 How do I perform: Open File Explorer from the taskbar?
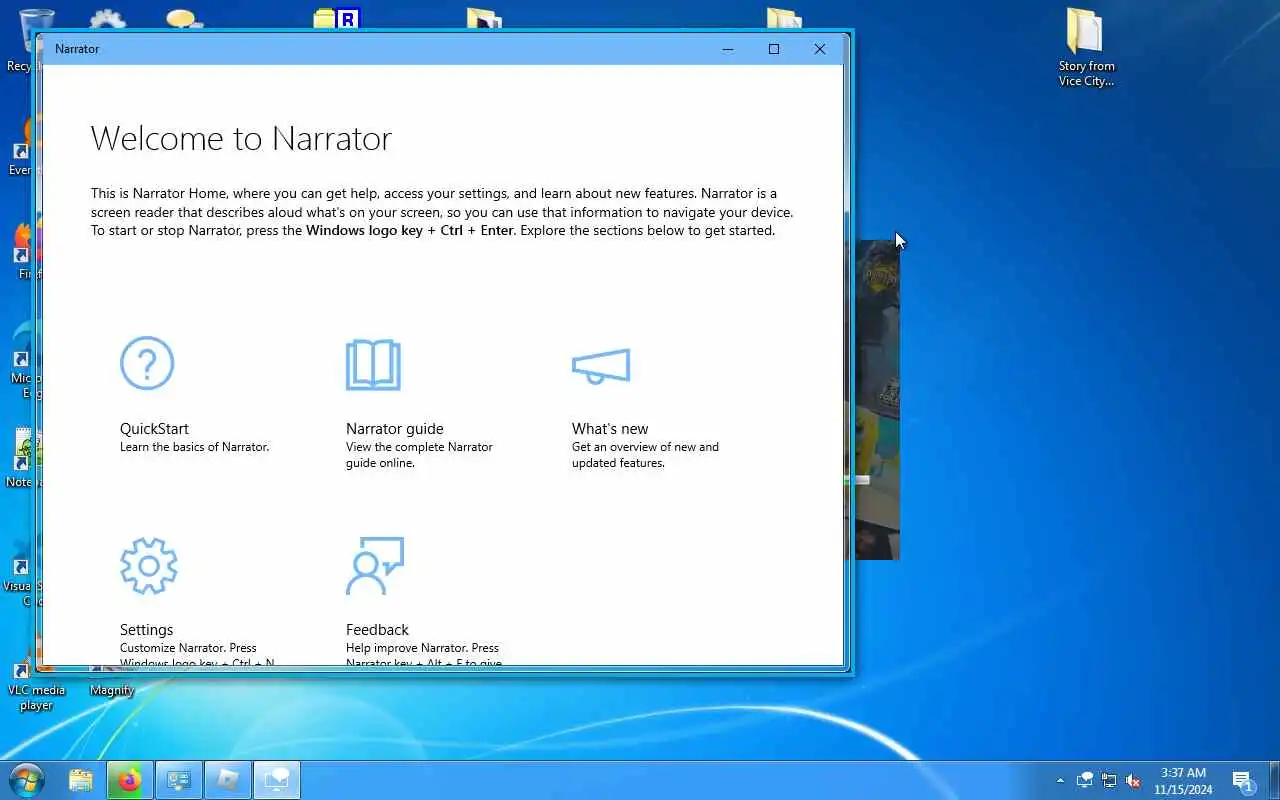tap(81, 780)
